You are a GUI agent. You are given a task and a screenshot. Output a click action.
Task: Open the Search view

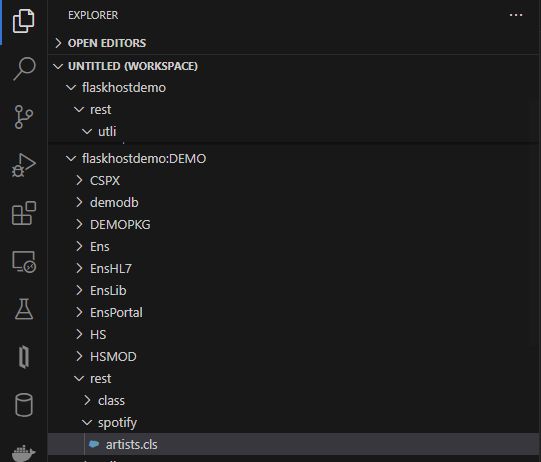click(x=24, y=69)
